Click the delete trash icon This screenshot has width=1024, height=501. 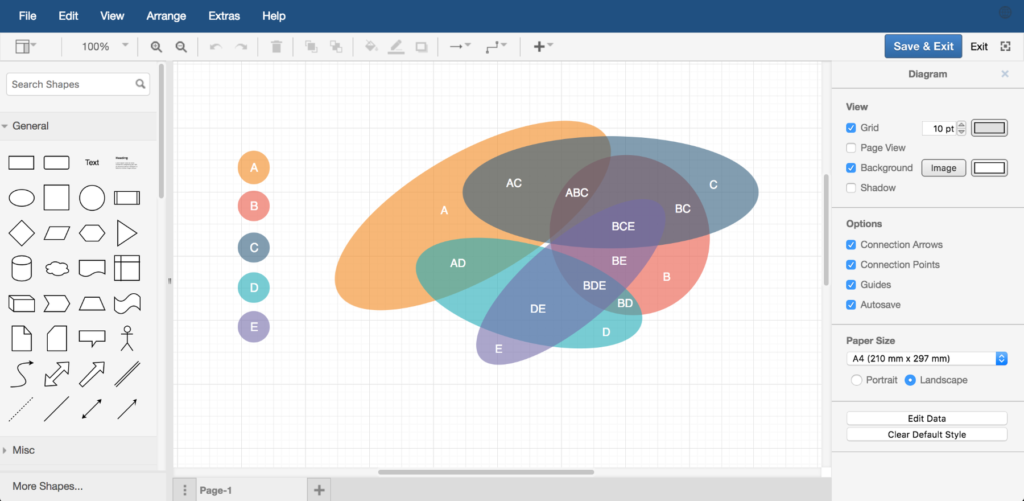[276, 46]
